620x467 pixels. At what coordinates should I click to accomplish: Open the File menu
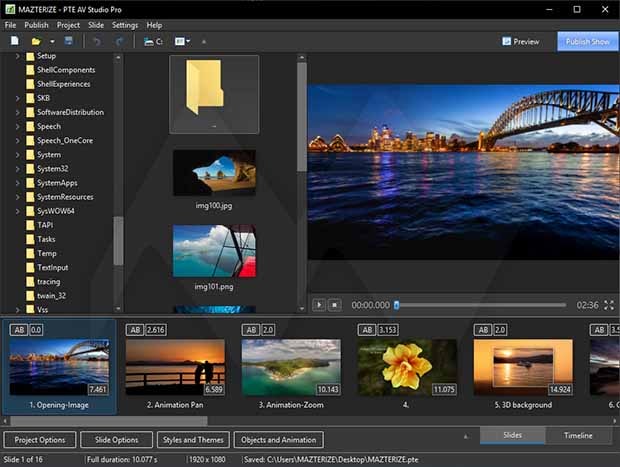(10, 25)
